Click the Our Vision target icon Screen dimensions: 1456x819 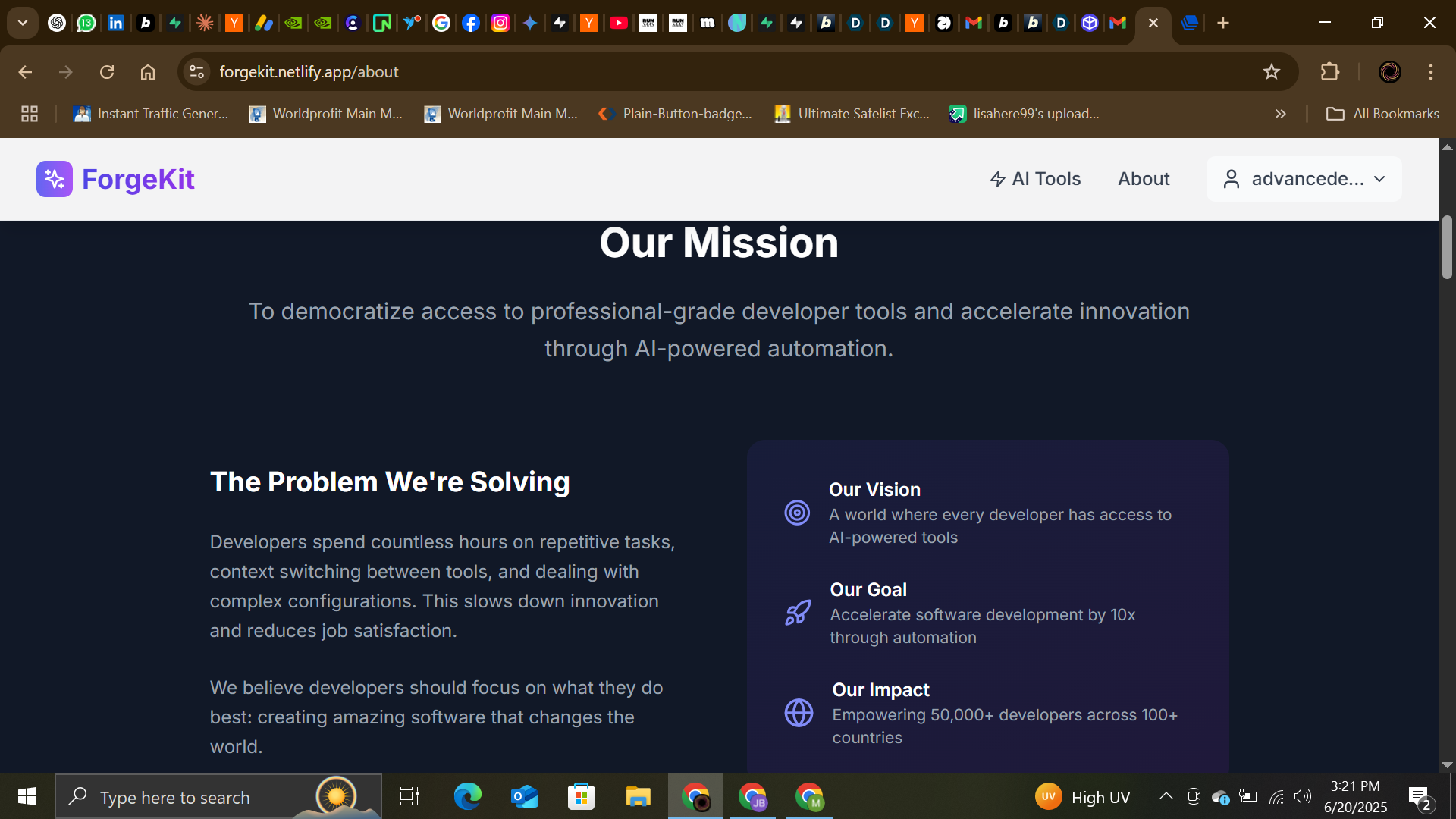coord(797,513)
